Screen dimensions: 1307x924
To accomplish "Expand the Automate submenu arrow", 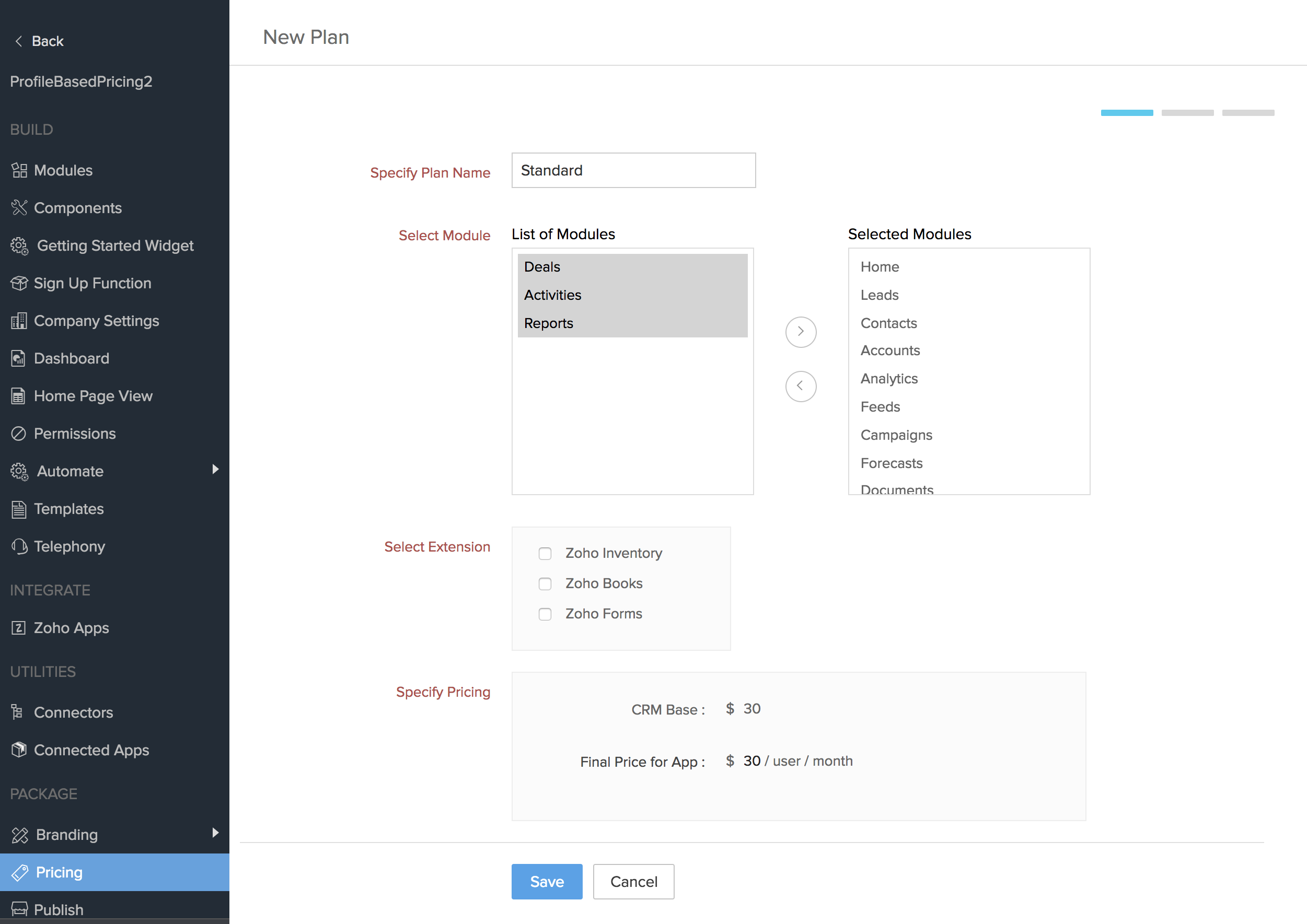I will point(215,470).
